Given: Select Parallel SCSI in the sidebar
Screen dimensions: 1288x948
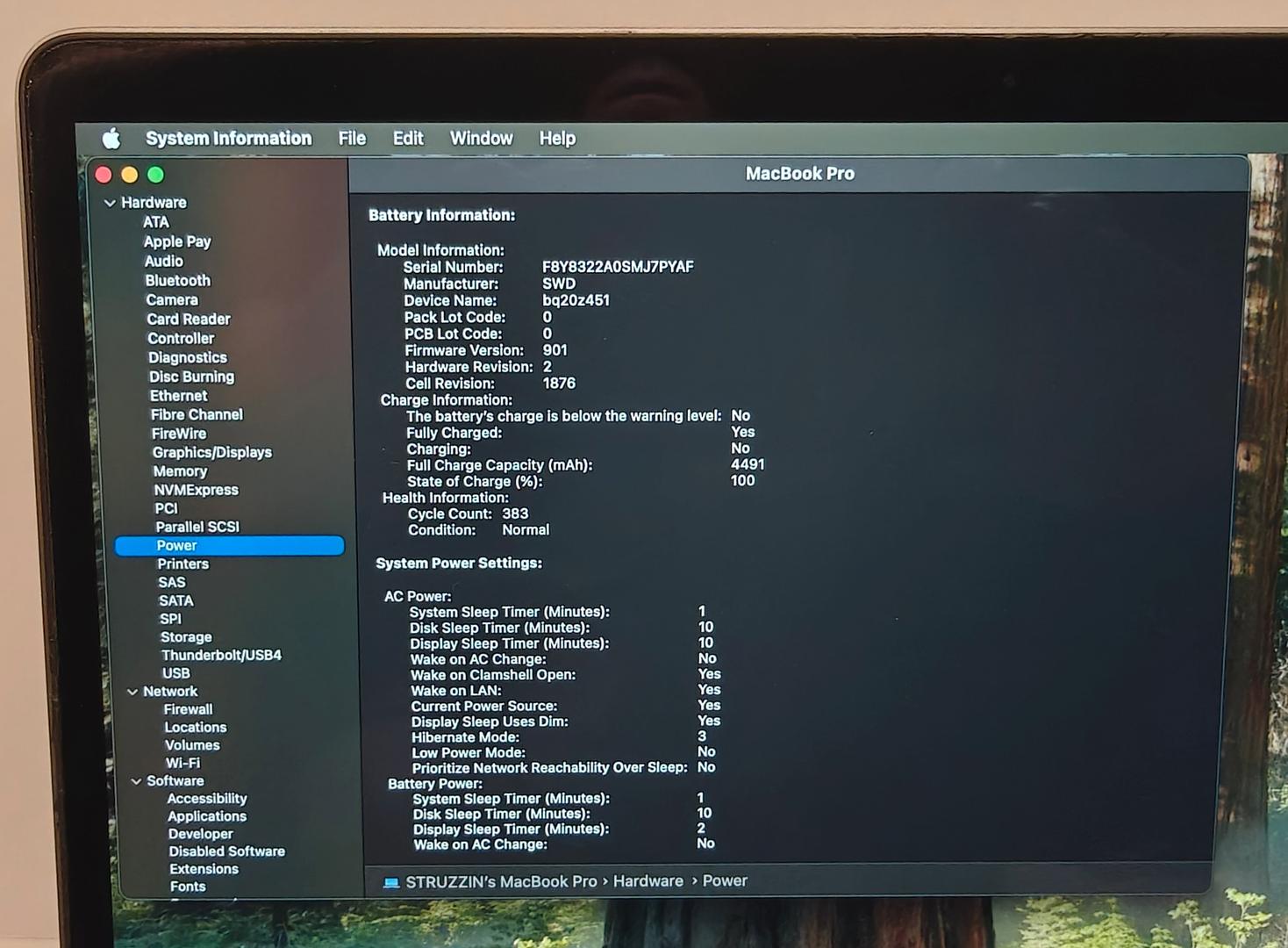Looking at the screenshot, I should 197,527.
